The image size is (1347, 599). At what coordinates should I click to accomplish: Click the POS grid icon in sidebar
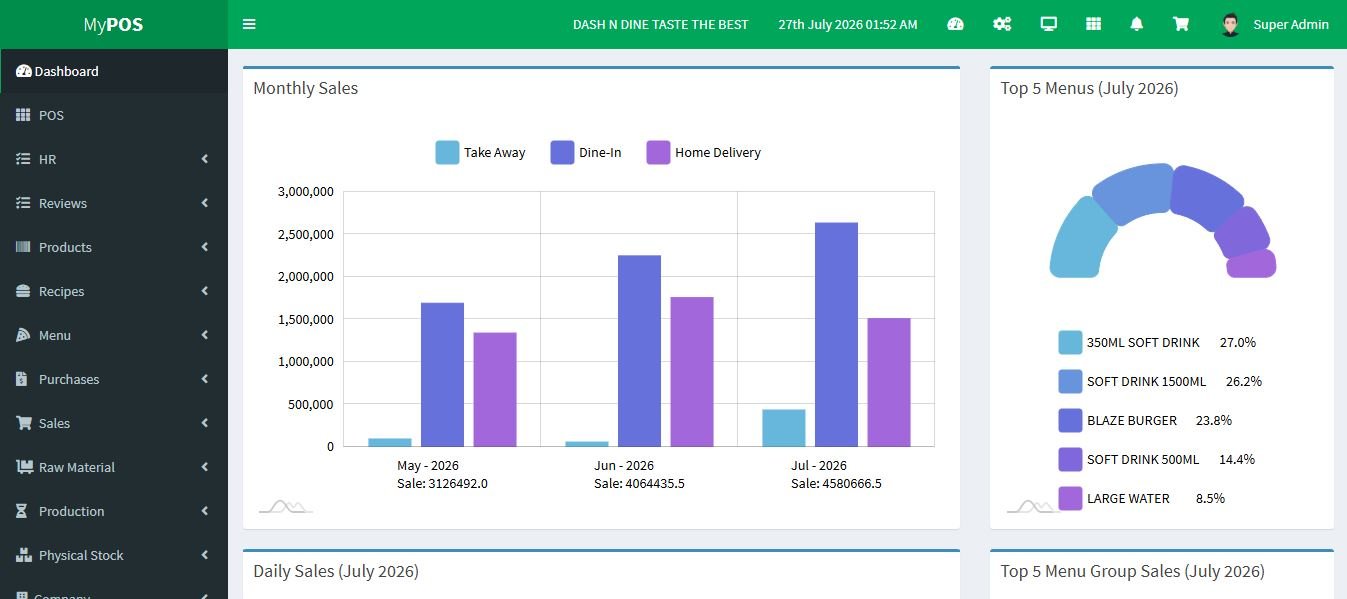tap(23, 115)
